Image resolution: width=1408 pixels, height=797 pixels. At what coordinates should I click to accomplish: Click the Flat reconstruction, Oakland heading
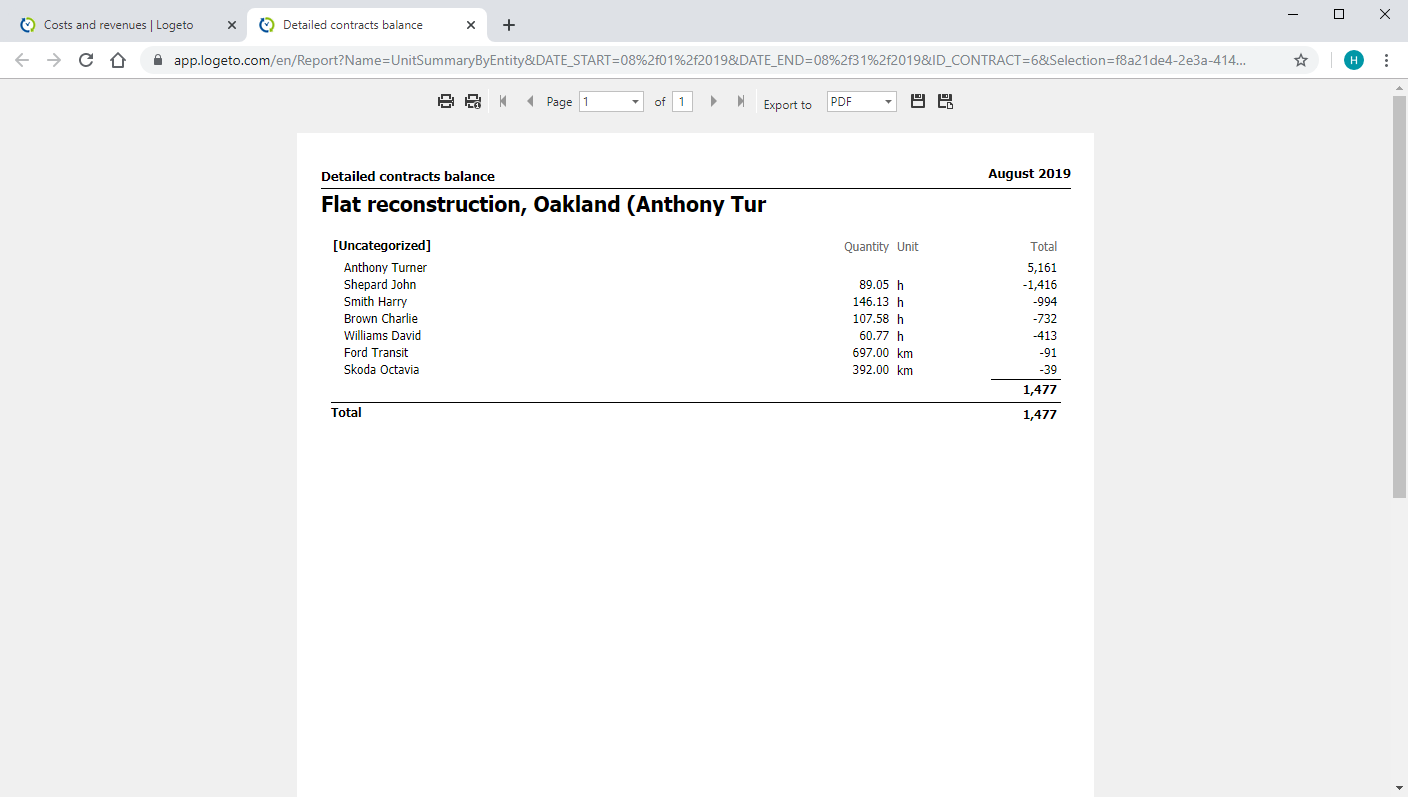(x=543, y=205)
